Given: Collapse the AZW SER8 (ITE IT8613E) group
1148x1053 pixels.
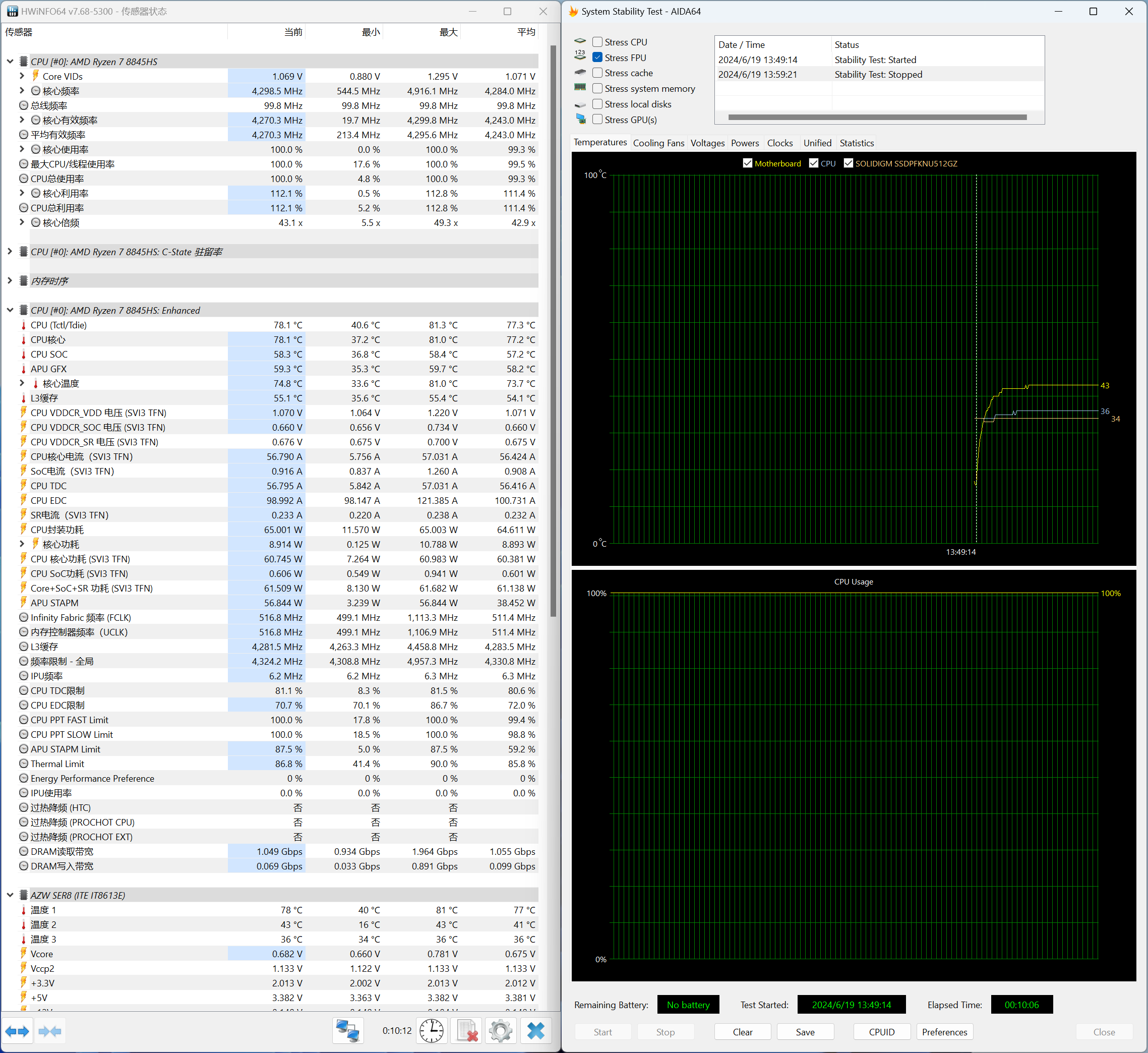Looking at the screenshot, I should 10,895.
